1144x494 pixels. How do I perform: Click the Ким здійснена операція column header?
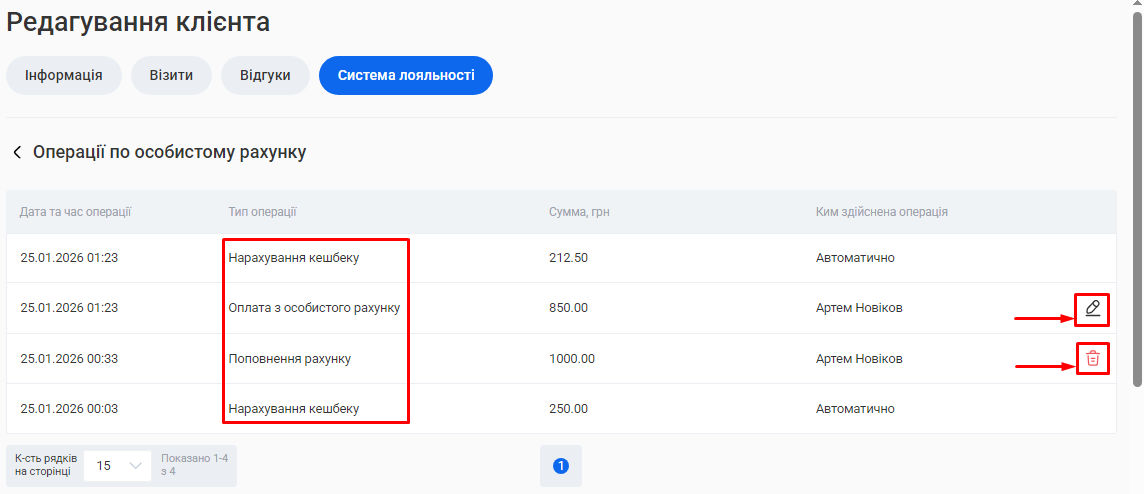coord(881,212)
